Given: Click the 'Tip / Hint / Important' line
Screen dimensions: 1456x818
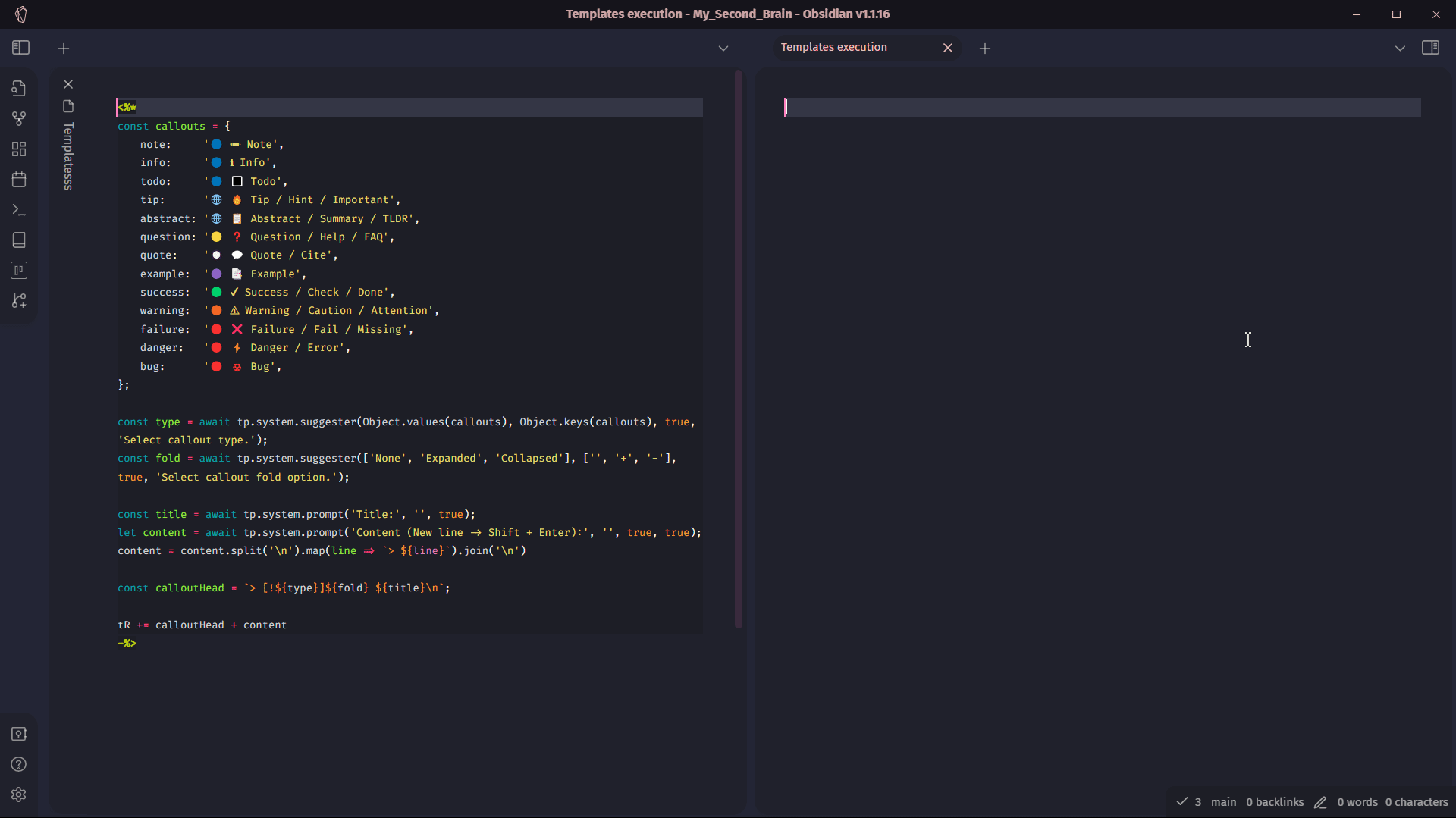Looking at the screenshot, I should coord(270,199).
